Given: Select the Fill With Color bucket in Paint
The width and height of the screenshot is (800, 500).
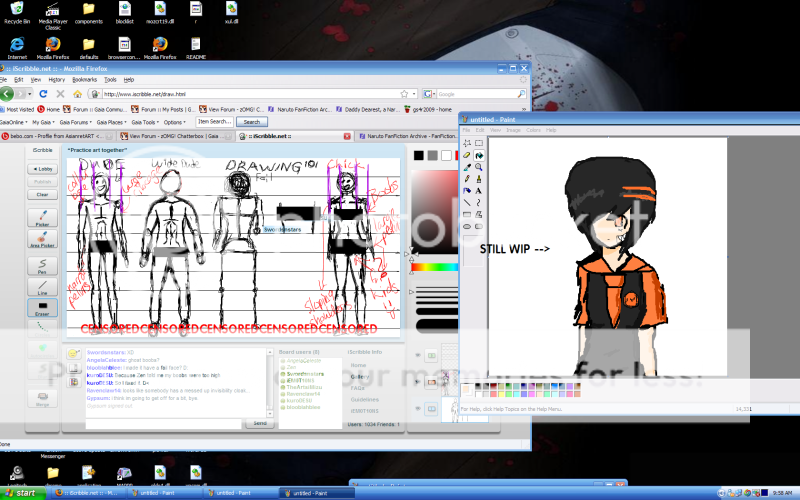Looking at the screenshot, I should (480, 155).
